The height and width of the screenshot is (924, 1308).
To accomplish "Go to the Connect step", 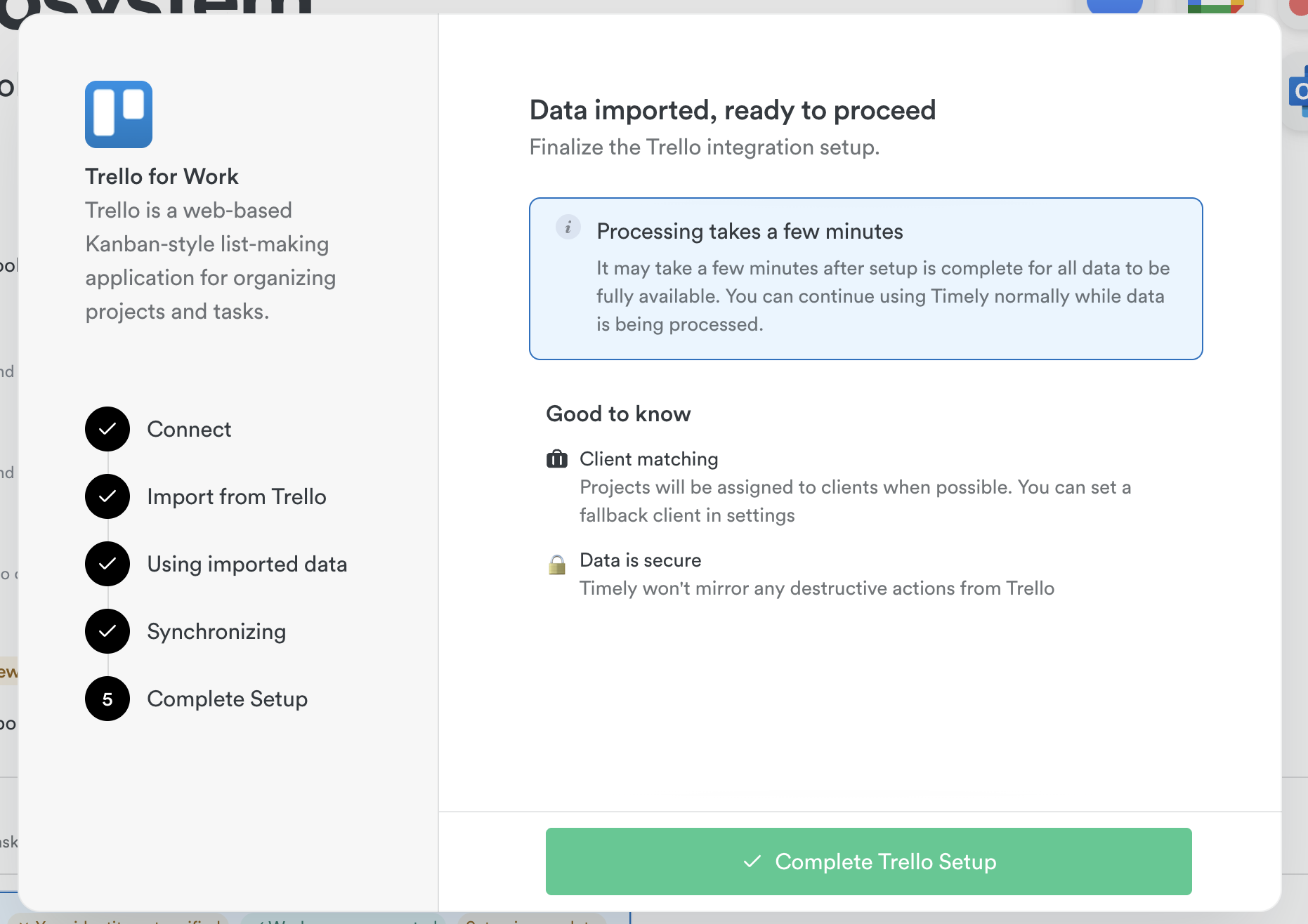I will click(189, 429).
